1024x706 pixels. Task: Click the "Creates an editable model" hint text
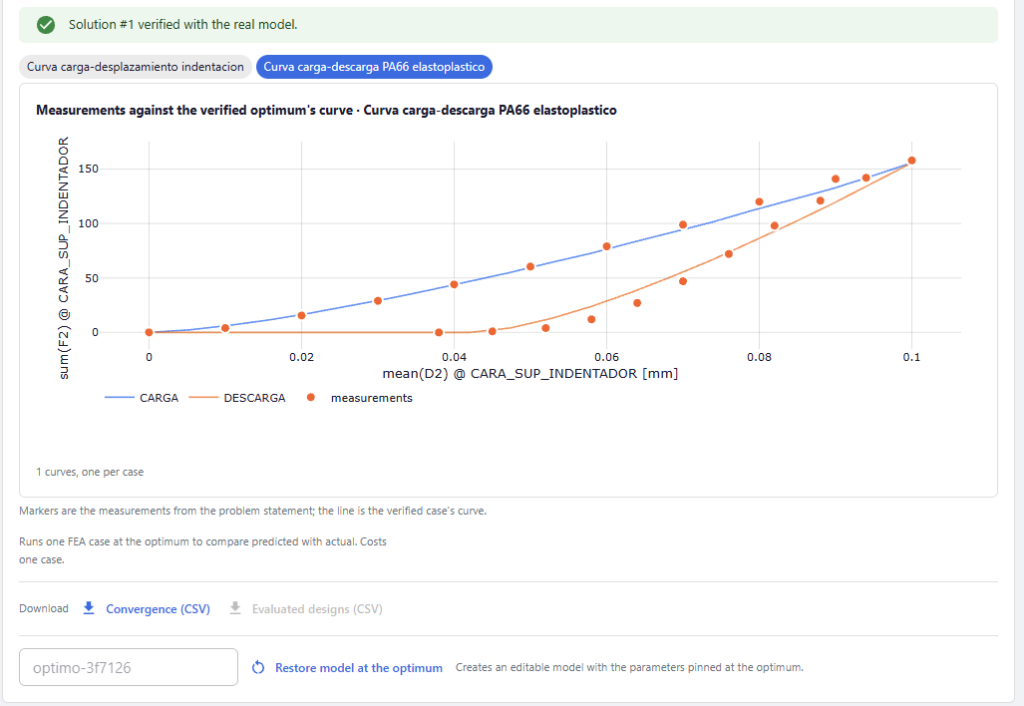click(x=630, y=667)
